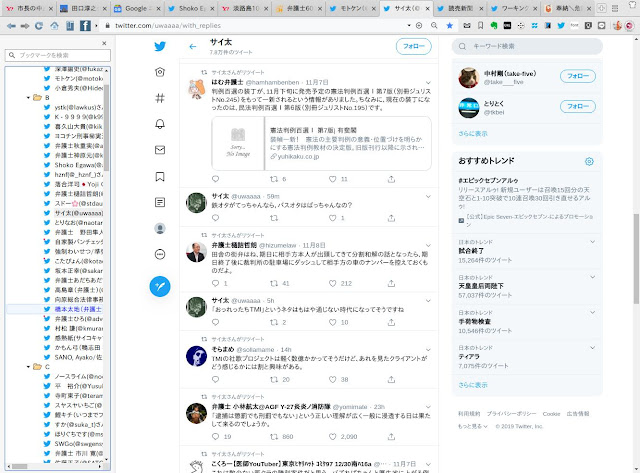Open dropdown caret on 弁護士樋詰哲朗 tweet

pyautogui.click(x=428, y=245)
